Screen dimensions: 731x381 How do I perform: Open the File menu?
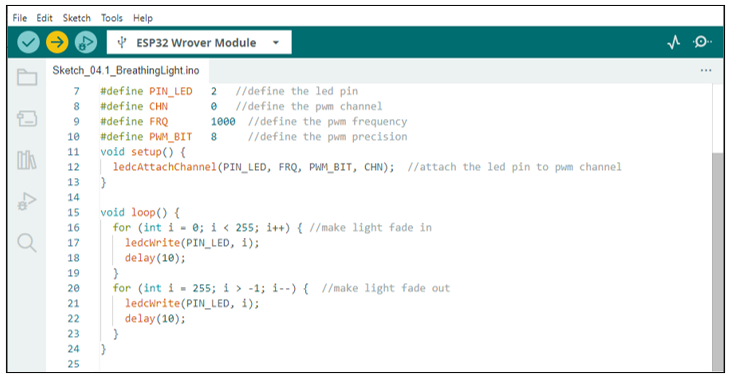pyautogui.click(x=20, y=18)
